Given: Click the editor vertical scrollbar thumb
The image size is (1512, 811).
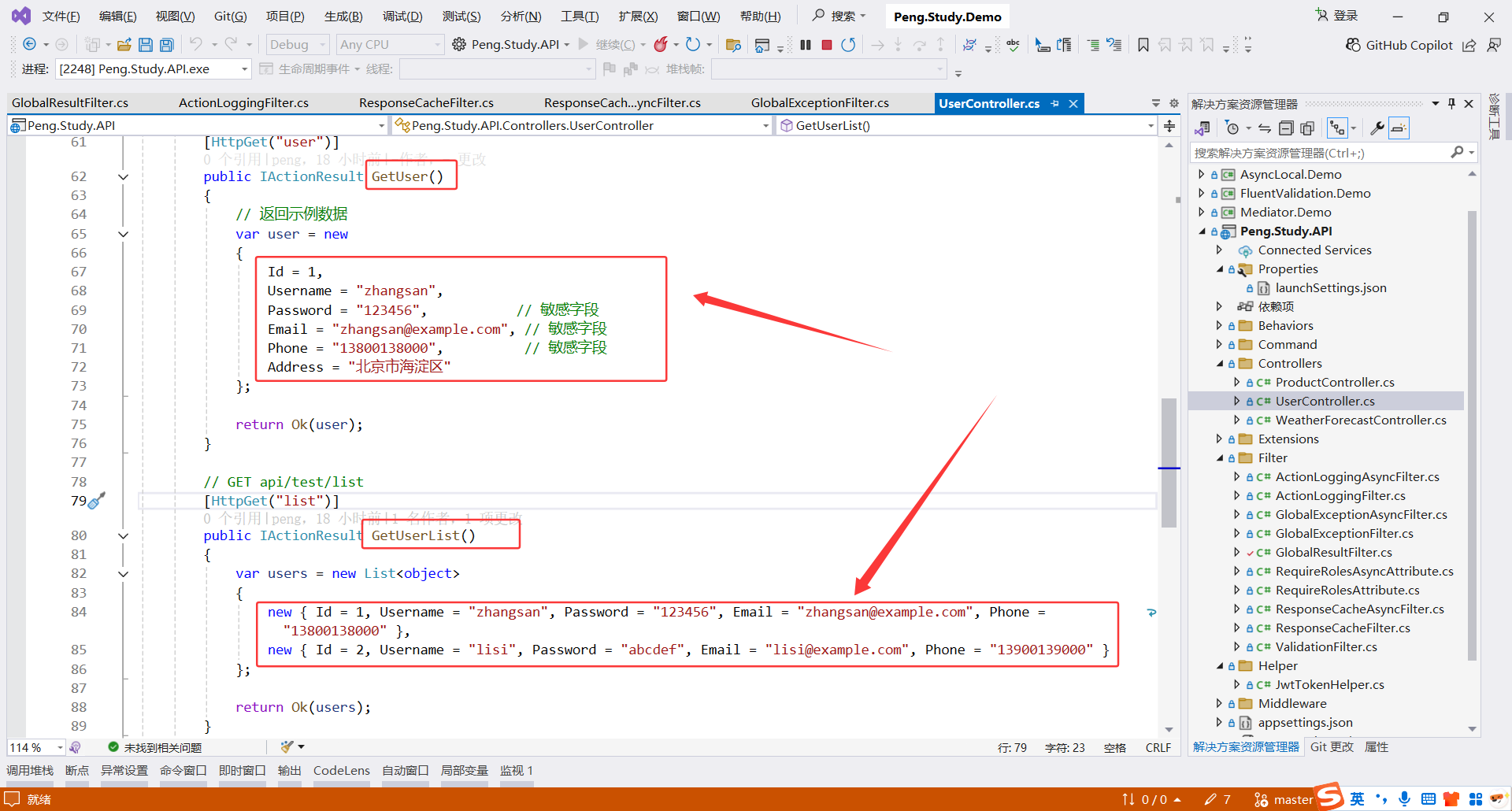Looking at the screenshot, I should [1169, 463].
